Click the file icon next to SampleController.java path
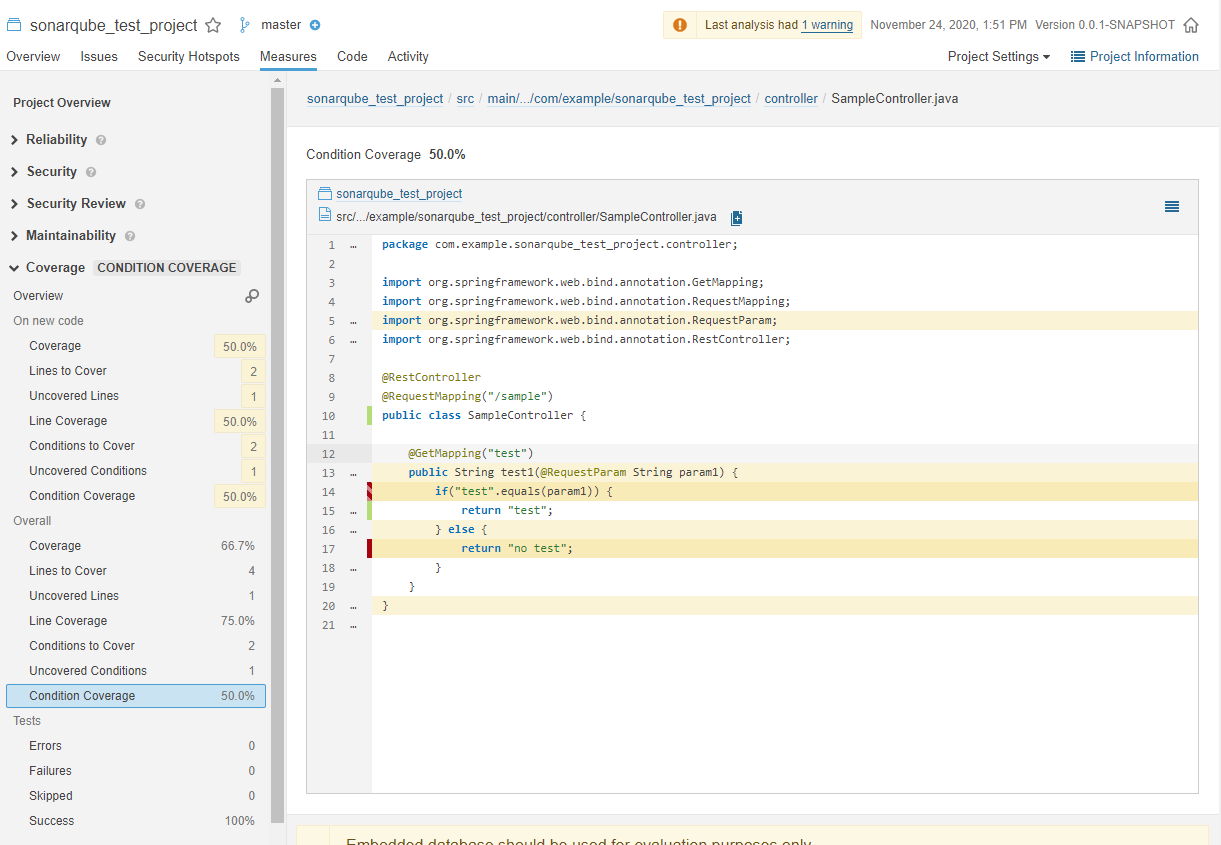The height and width of the screenshot is (845, 1221). coord(324,214)
